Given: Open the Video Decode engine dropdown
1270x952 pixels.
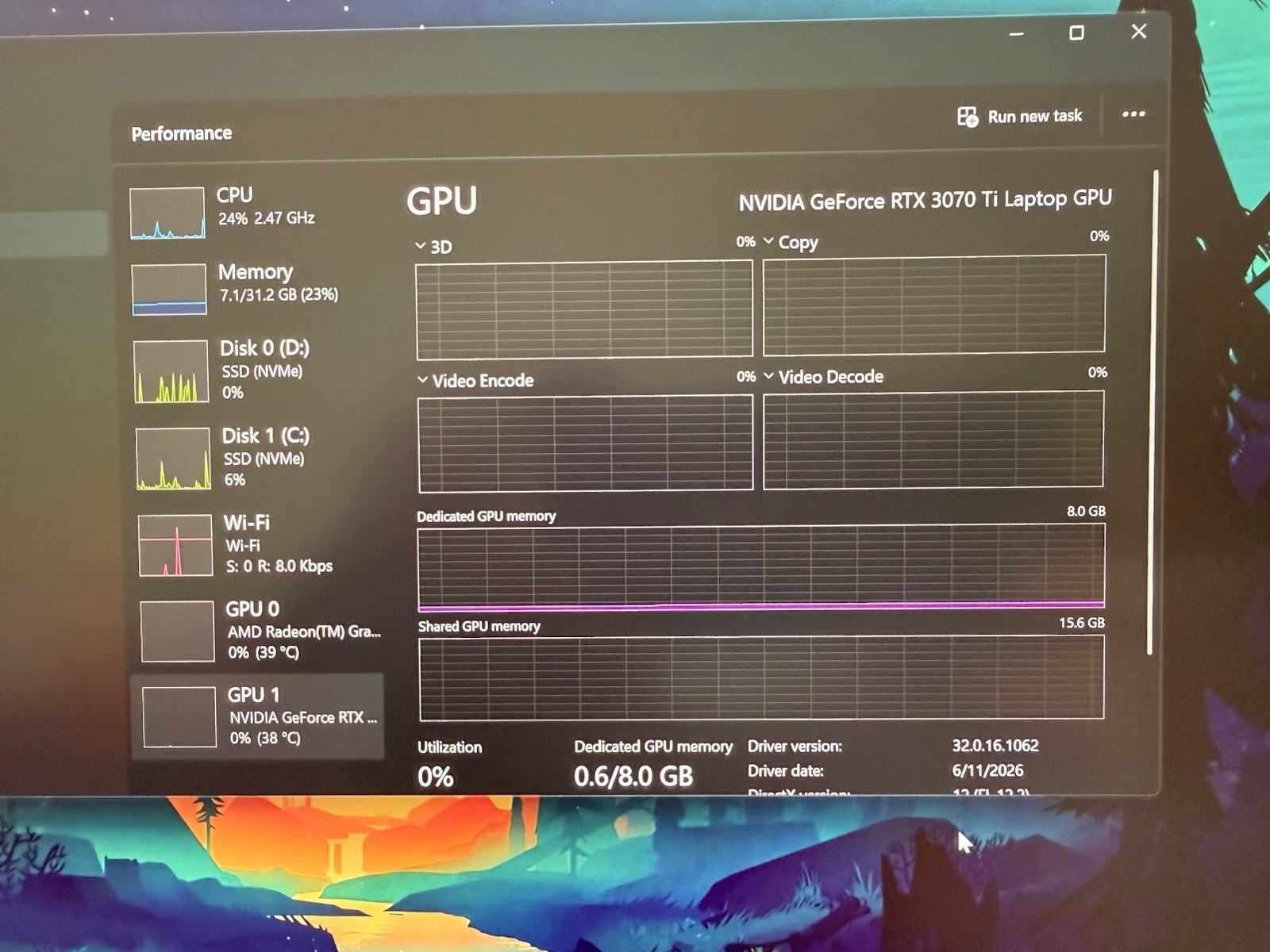Looking at the screenshot, I should (x=768, y=375).
